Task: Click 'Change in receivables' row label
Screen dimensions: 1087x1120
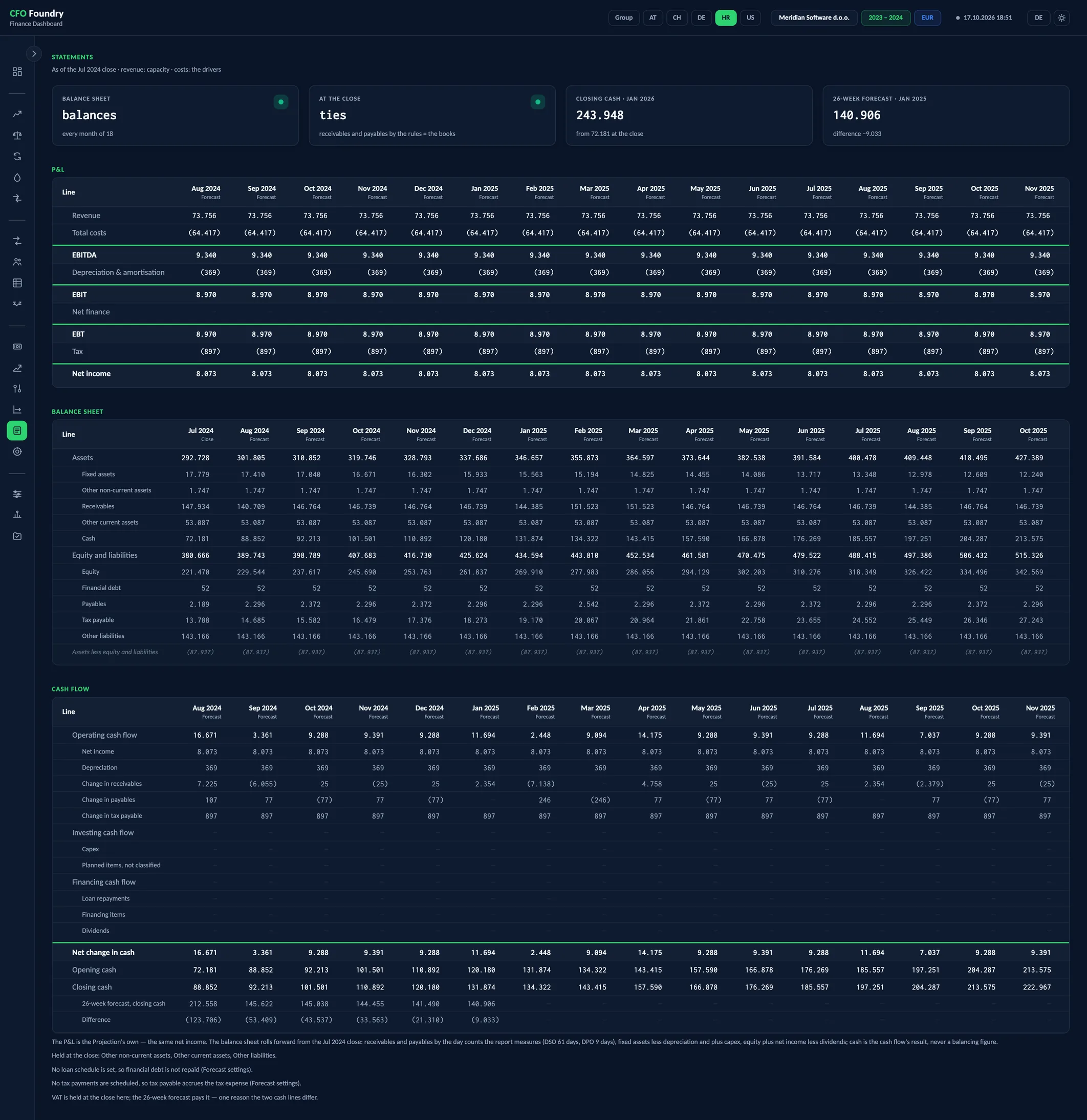Action: point(112,784)
